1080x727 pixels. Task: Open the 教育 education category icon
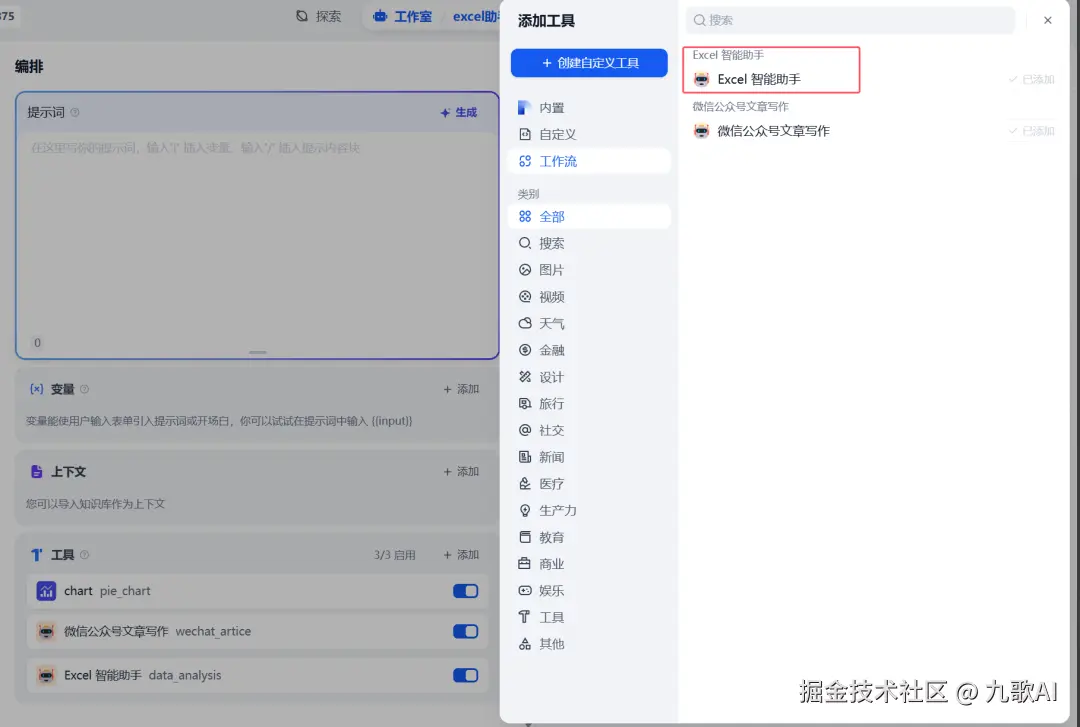pyautogui.click(x=525, y=537)
